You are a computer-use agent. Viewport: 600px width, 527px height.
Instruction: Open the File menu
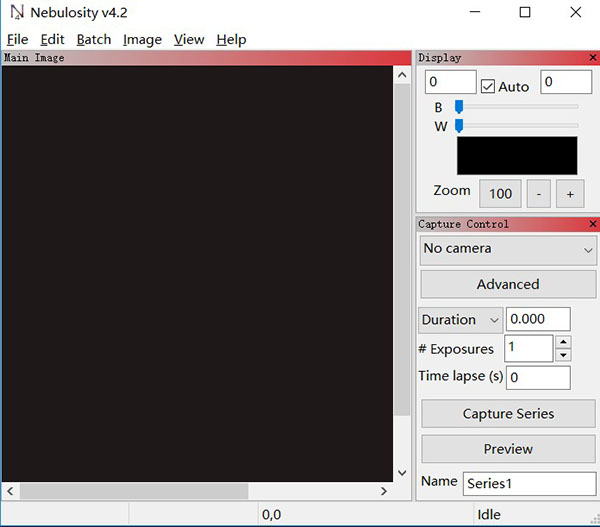point(17,39)
